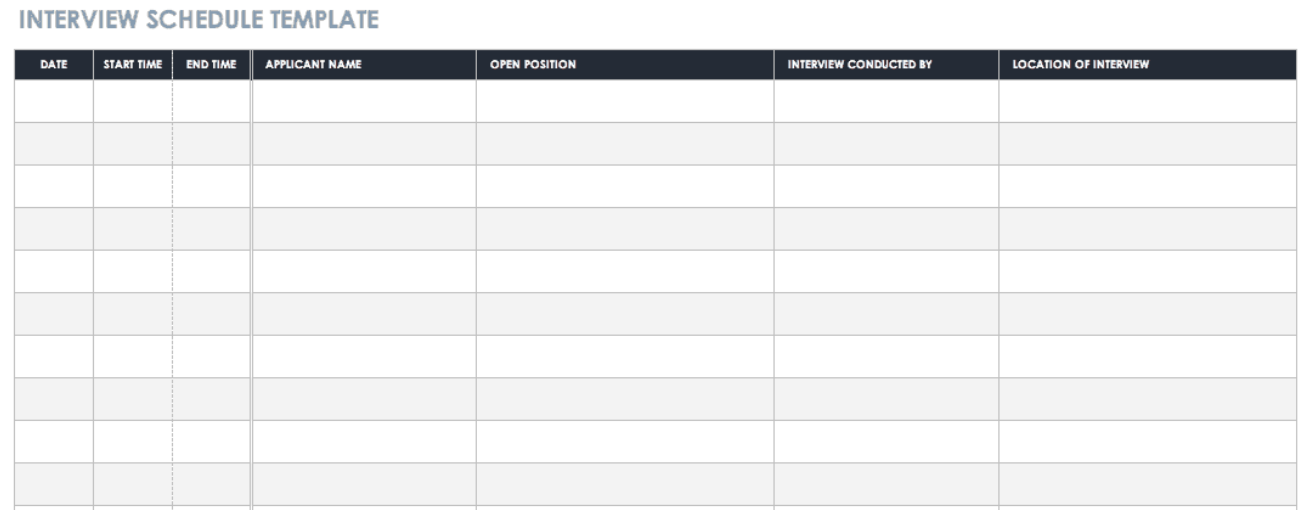Select the APPLICANT NAME column header

tap(364, 65)
